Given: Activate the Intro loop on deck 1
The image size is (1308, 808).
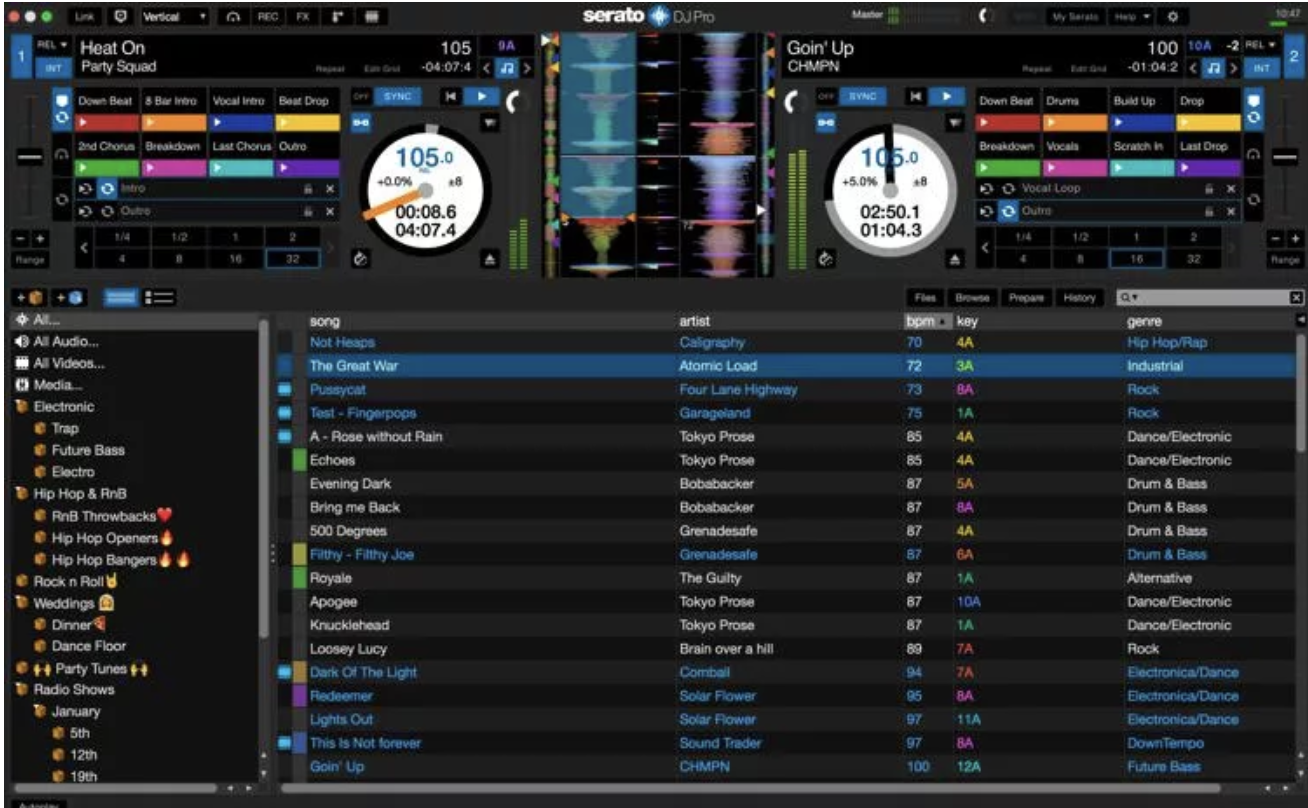Looking at the screenshot, I should (106, 188).
